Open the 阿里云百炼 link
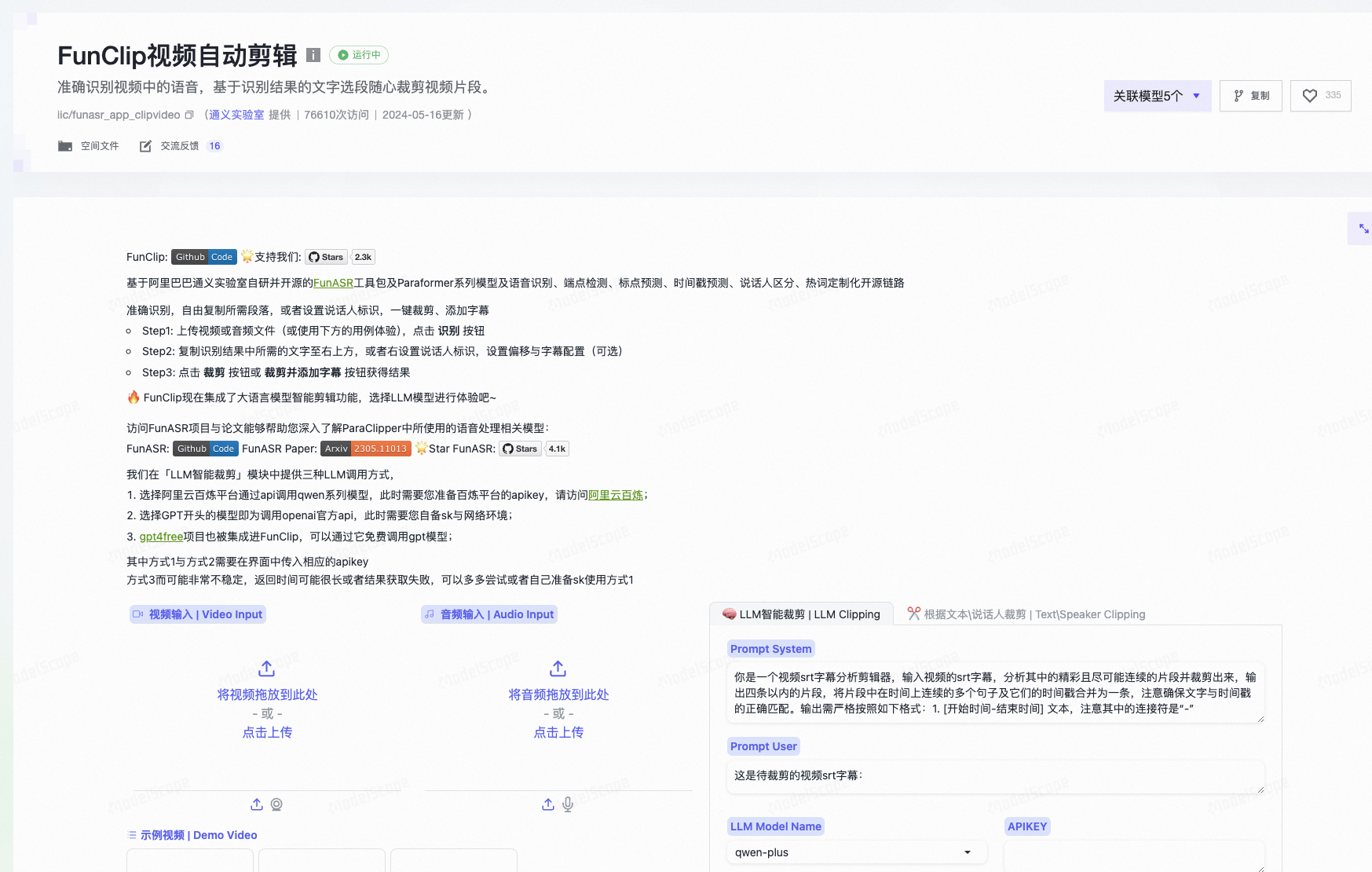Viewport: 1372px width, 872px height. click(616, 495)
